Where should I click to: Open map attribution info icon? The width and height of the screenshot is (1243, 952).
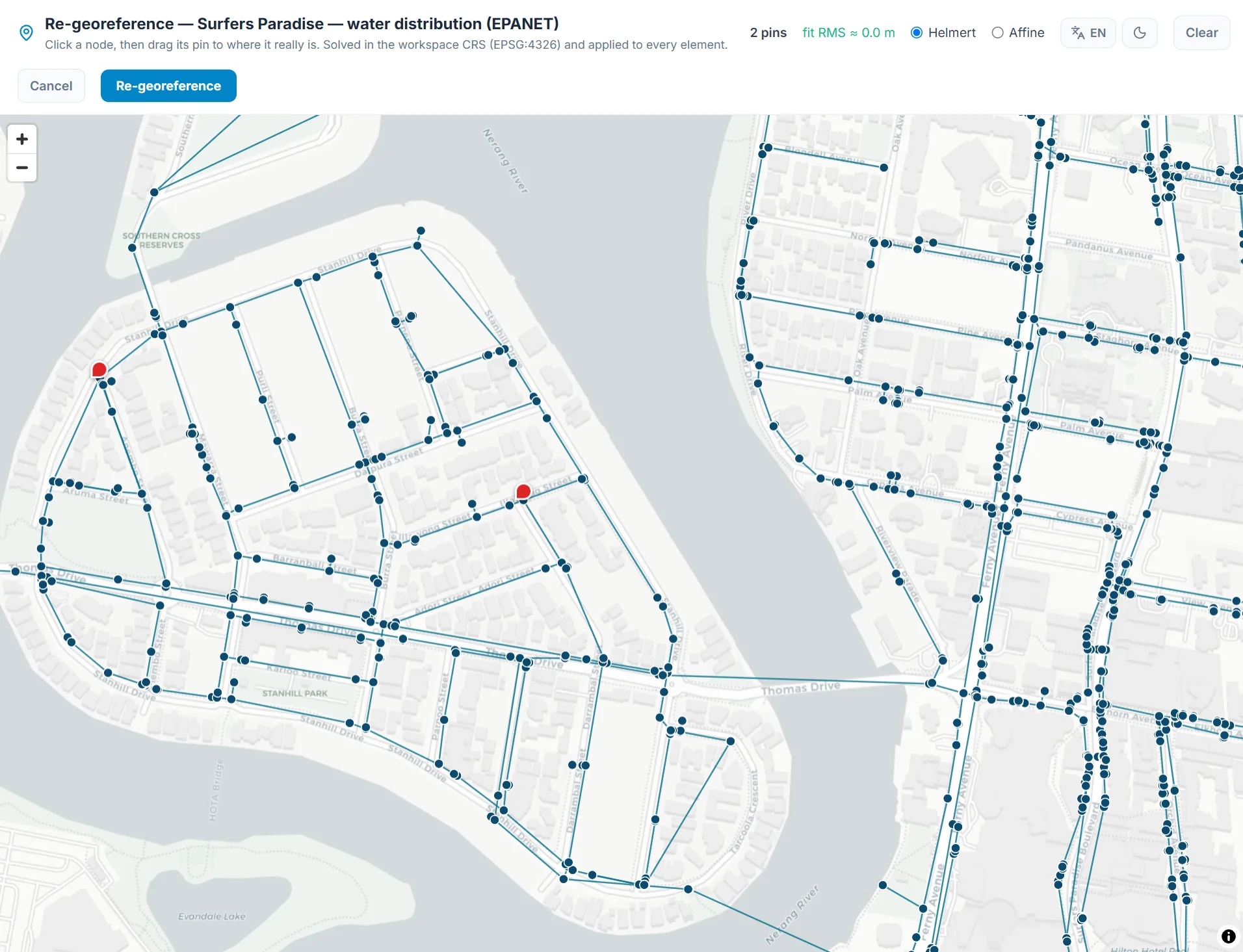pyautogui.click(x=1228, y=936)
